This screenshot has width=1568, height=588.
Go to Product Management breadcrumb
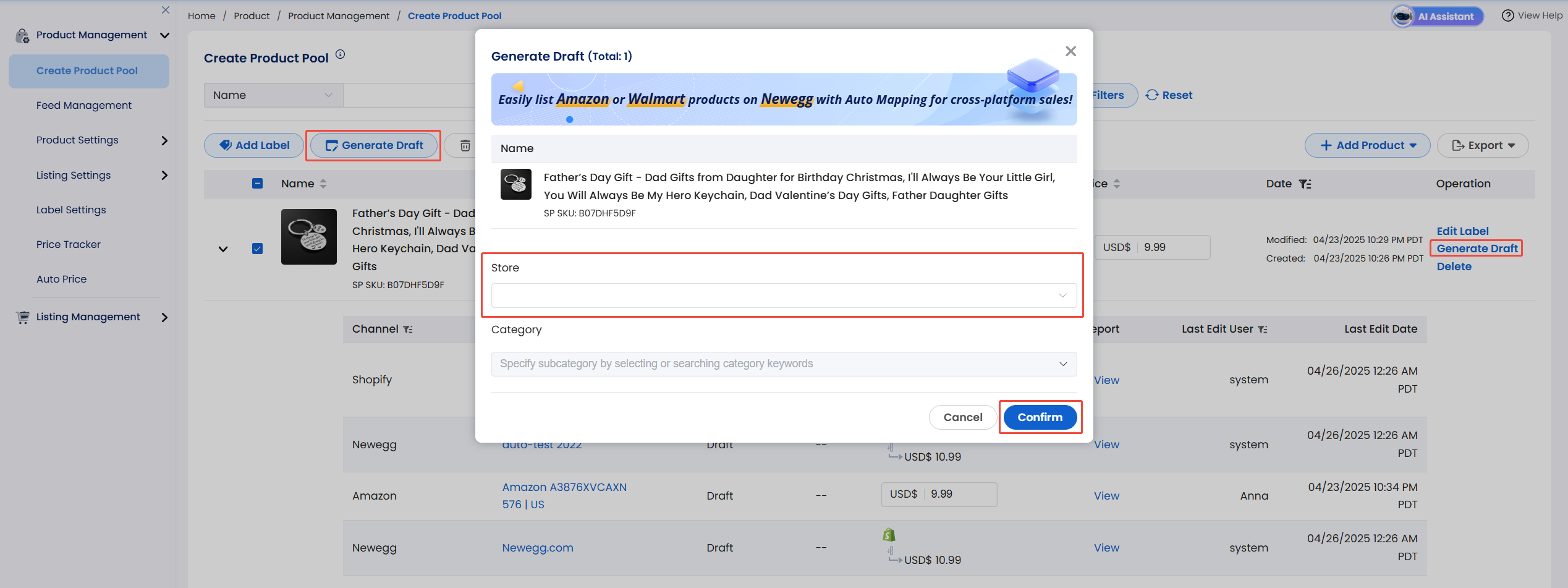click(x=339, y=16)
